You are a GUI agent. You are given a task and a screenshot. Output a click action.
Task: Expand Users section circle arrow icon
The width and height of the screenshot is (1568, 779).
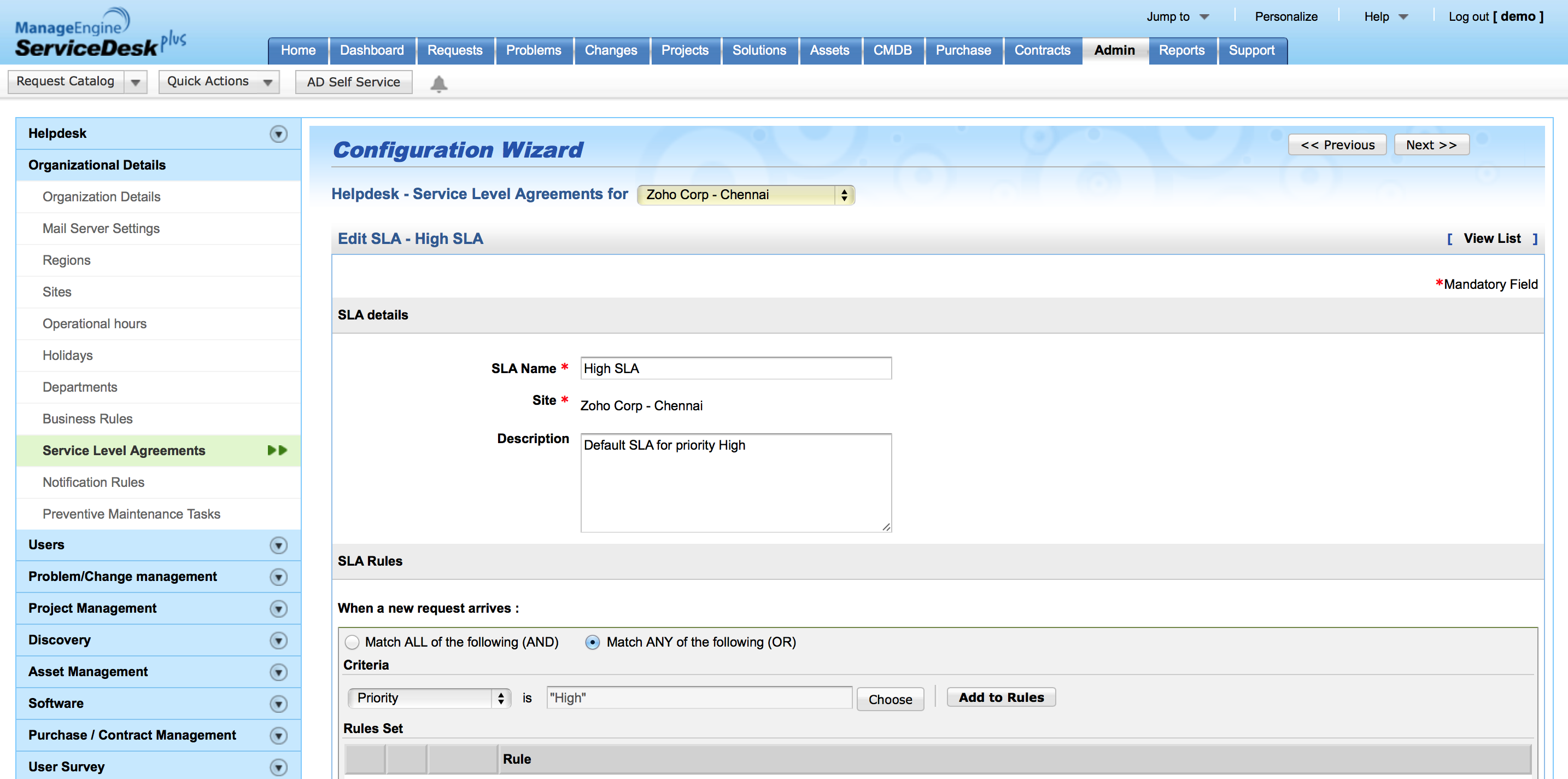click(x=278, y=545)
